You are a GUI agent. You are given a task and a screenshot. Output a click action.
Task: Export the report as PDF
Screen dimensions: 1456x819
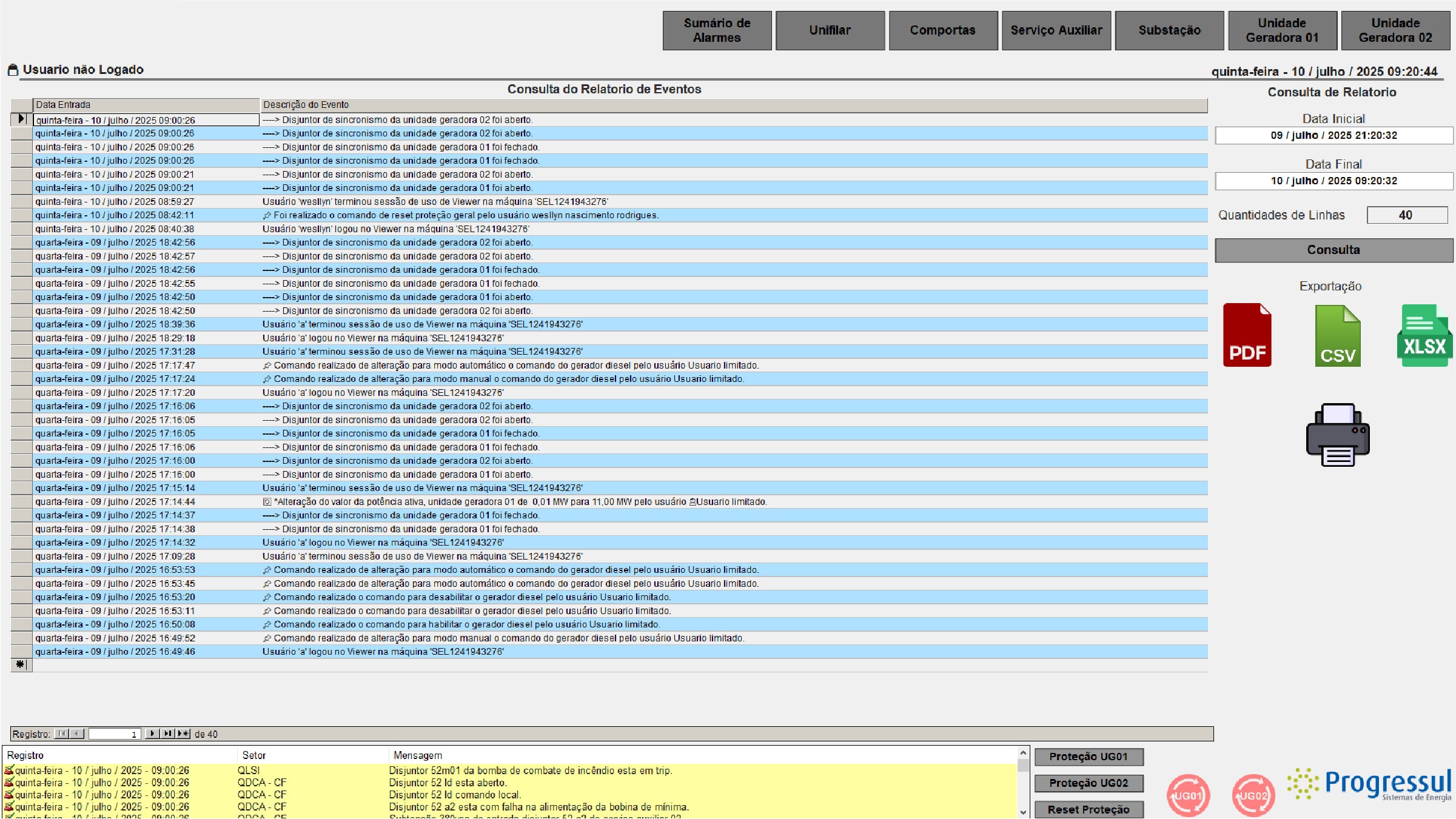tap(1247, 335)
